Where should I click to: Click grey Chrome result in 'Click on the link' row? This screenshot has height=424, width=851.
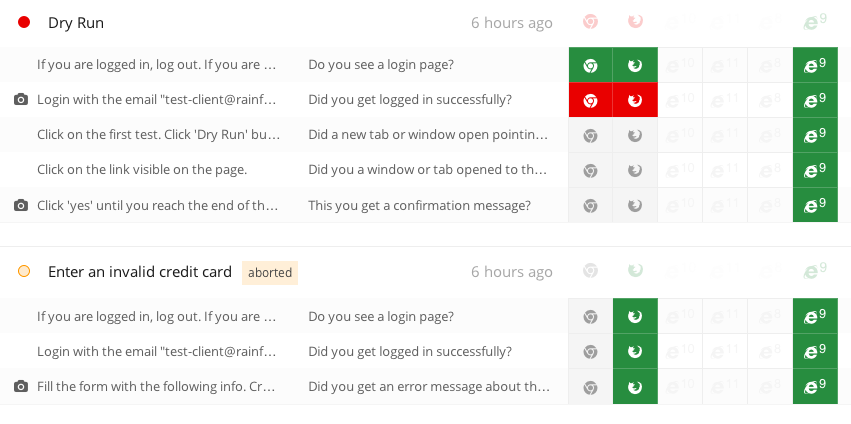click(x=590, y=170)
